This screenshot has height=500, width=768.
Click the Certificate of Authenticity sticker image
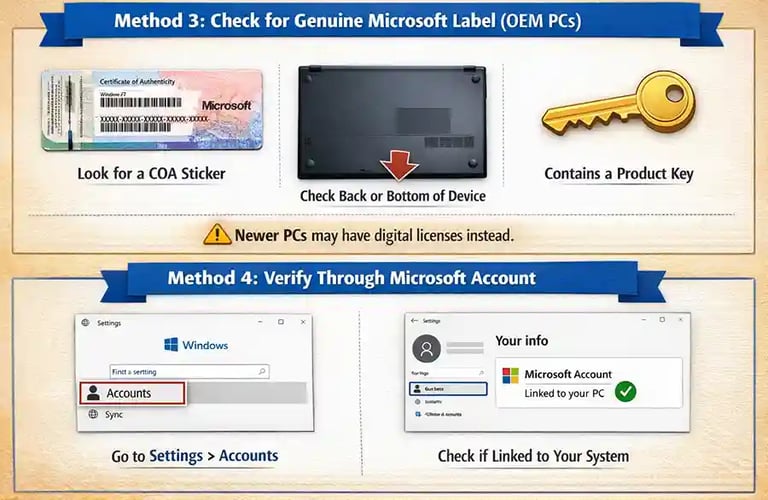[152, 110]
